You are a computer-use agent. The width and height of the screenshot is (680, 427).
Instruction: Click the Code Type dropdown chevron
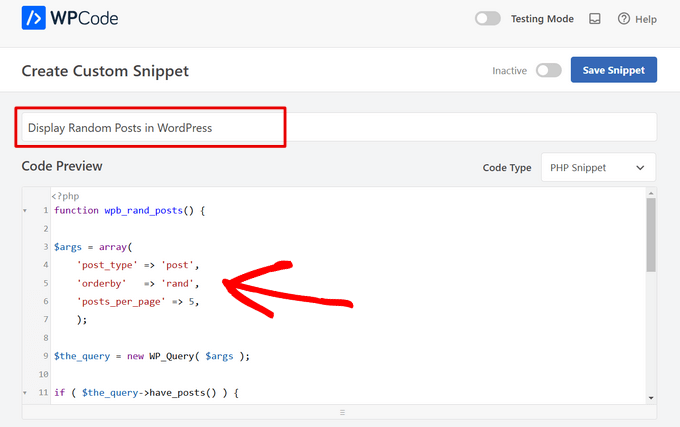(640, 168)
